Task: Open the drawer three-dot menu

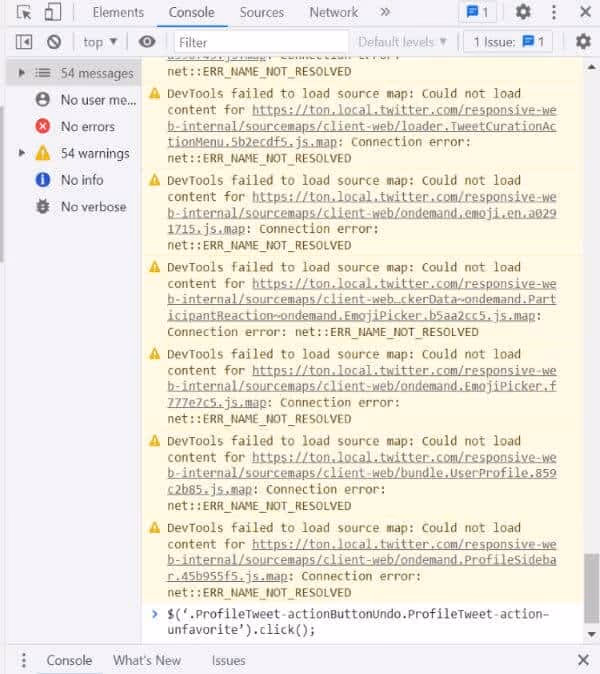Action: [24, 660]
